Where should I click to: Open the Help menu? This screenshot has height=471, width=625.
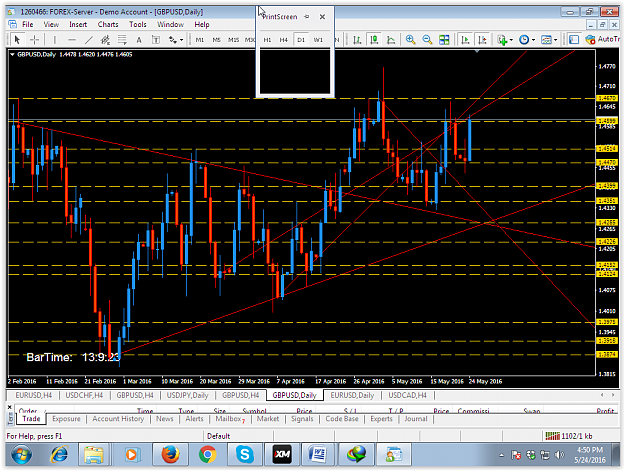coord(202,24)
